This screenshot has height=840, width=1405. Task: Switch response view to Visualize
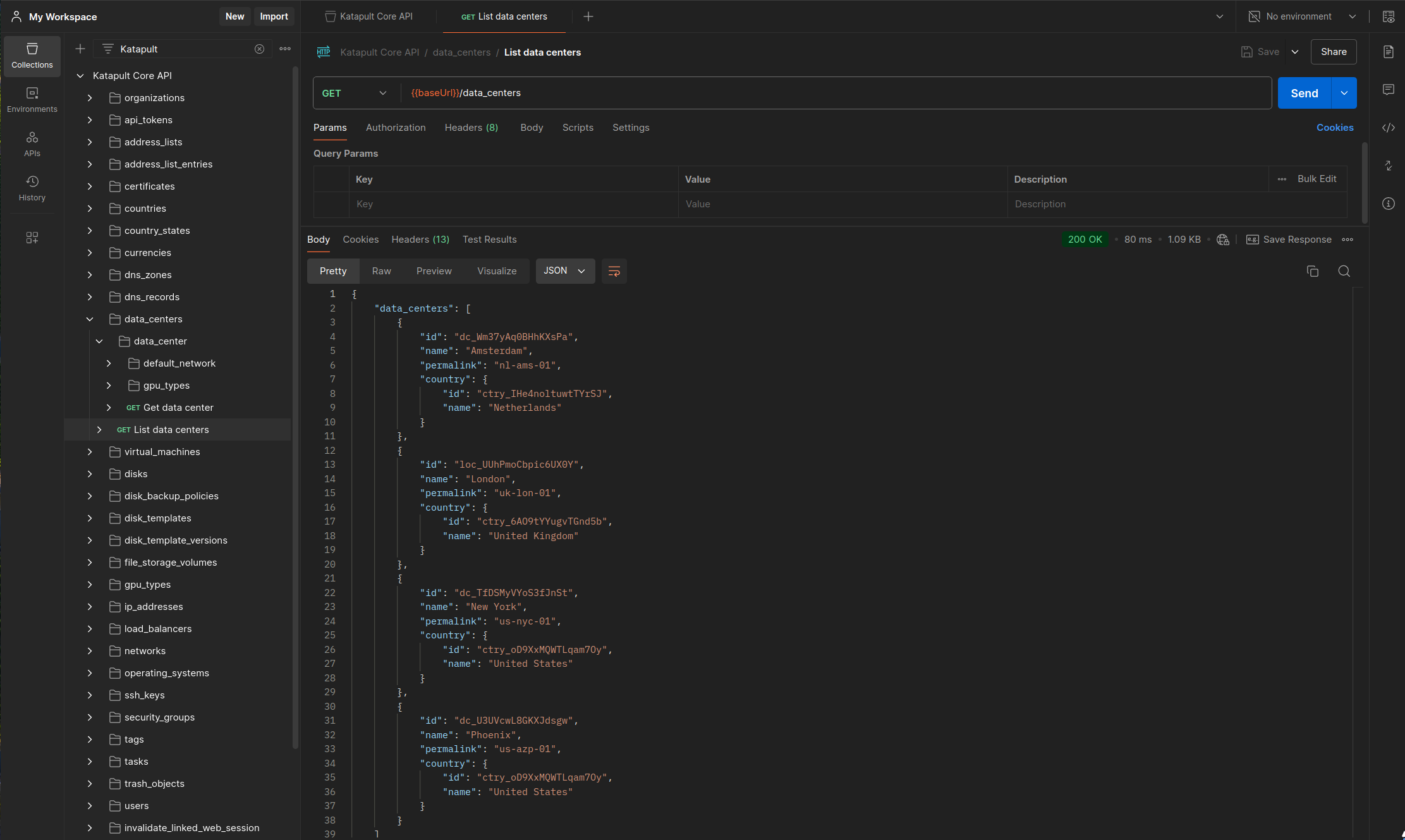pos(497,271)
